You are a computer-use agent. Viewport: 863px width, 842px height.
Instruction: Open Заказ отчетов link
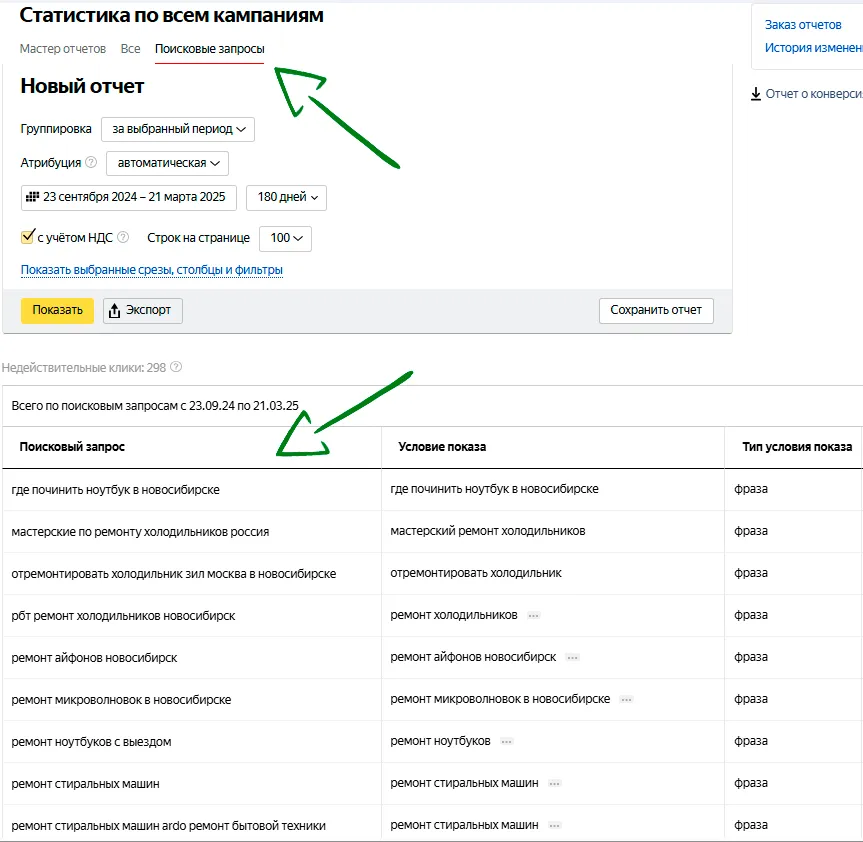pos(803,25)
